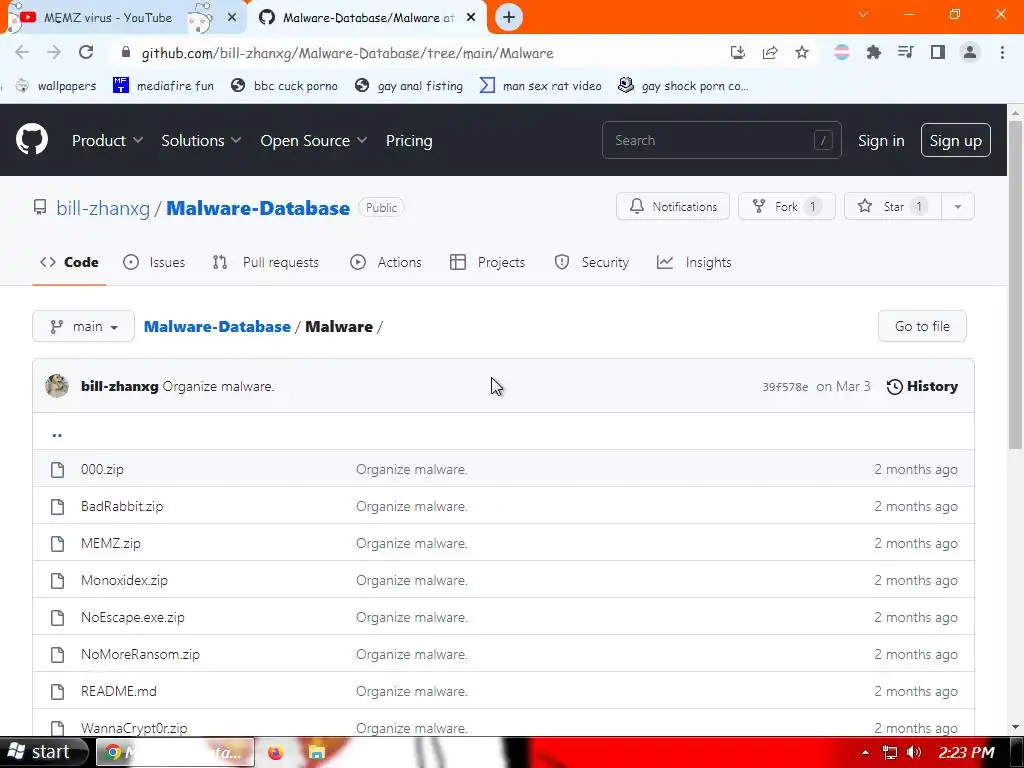Click the Monoxidex.zip file name
Image resolution: width=1024 pixels, height=768 pixels.
pos(124,581)
